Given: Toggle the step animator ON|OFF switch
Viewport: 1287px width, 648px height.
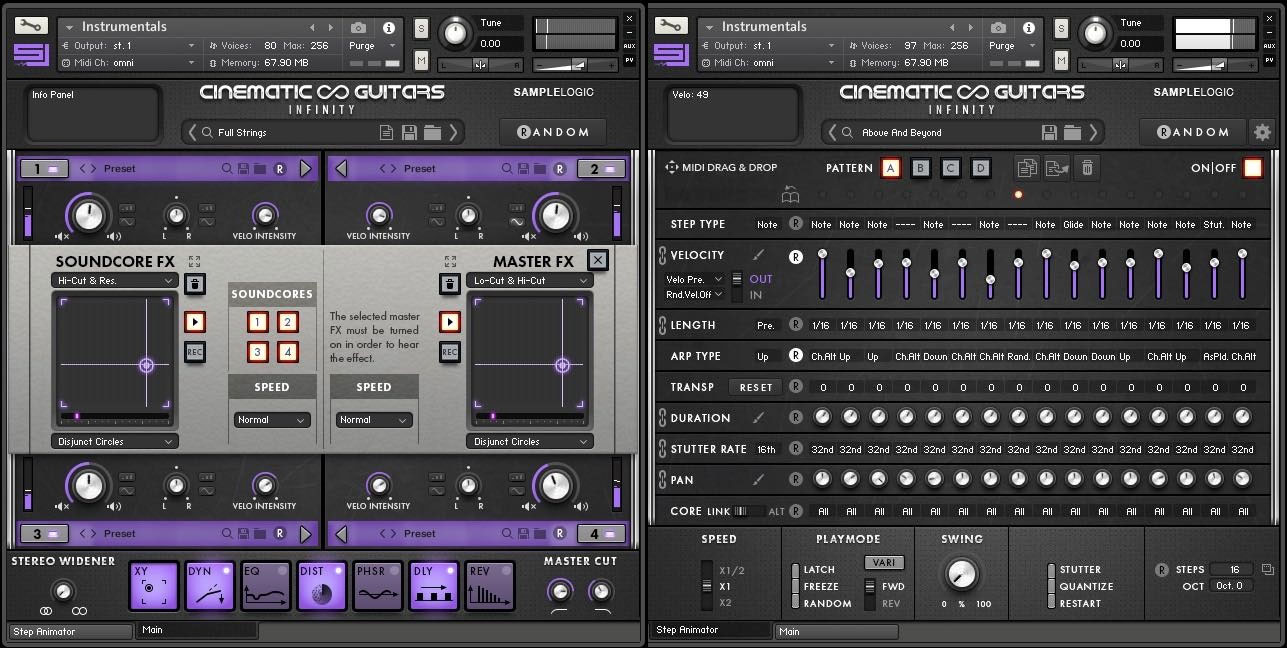Looking at the screenshot, I should (1253, 168).
